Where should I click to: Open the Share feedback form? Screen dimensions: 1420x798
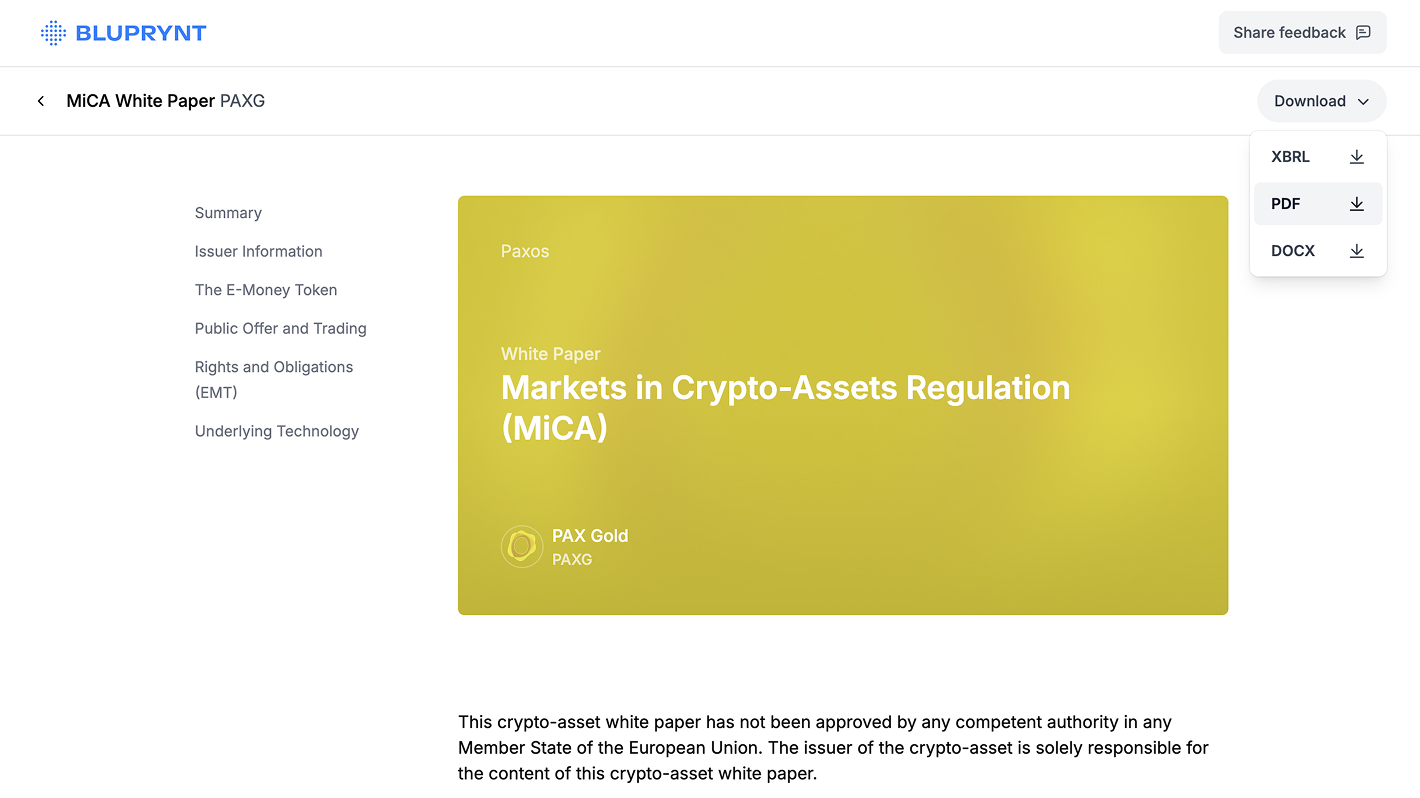(x=1302, y=33)
